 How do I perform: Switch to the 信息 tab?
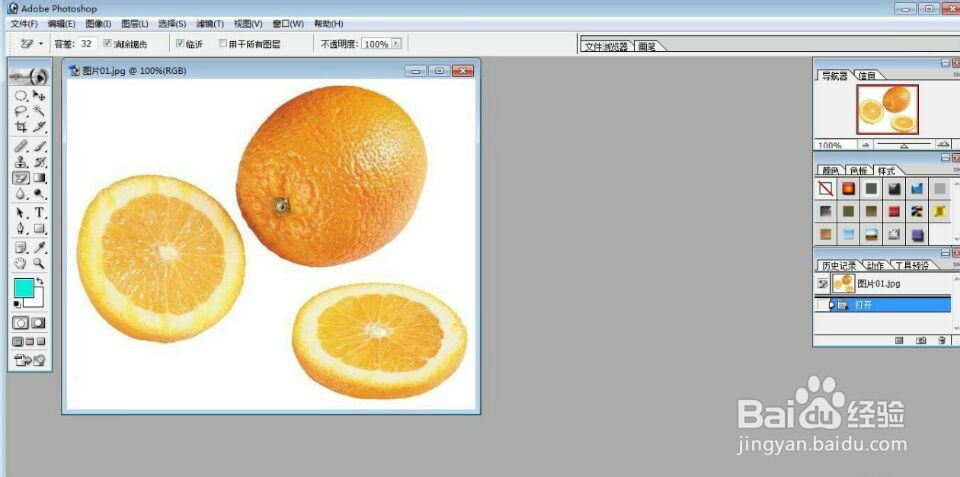866,75
